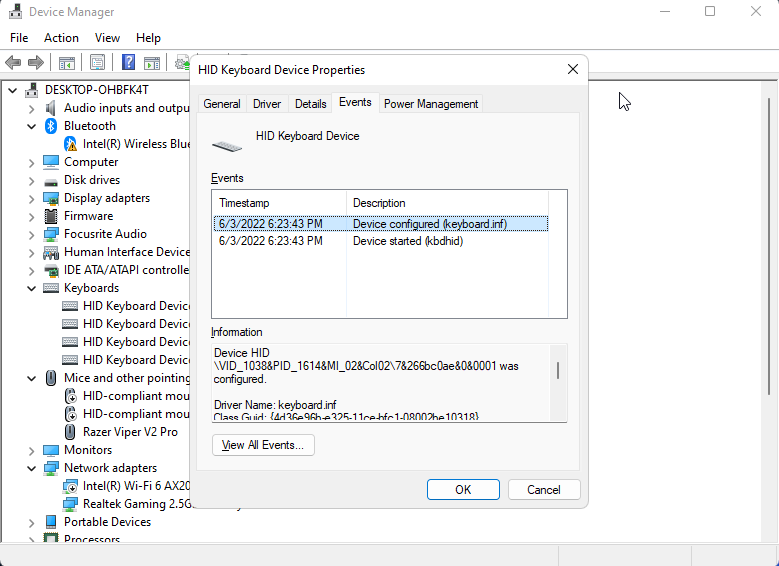Switch to the Details tab

[x=311, y=104]
